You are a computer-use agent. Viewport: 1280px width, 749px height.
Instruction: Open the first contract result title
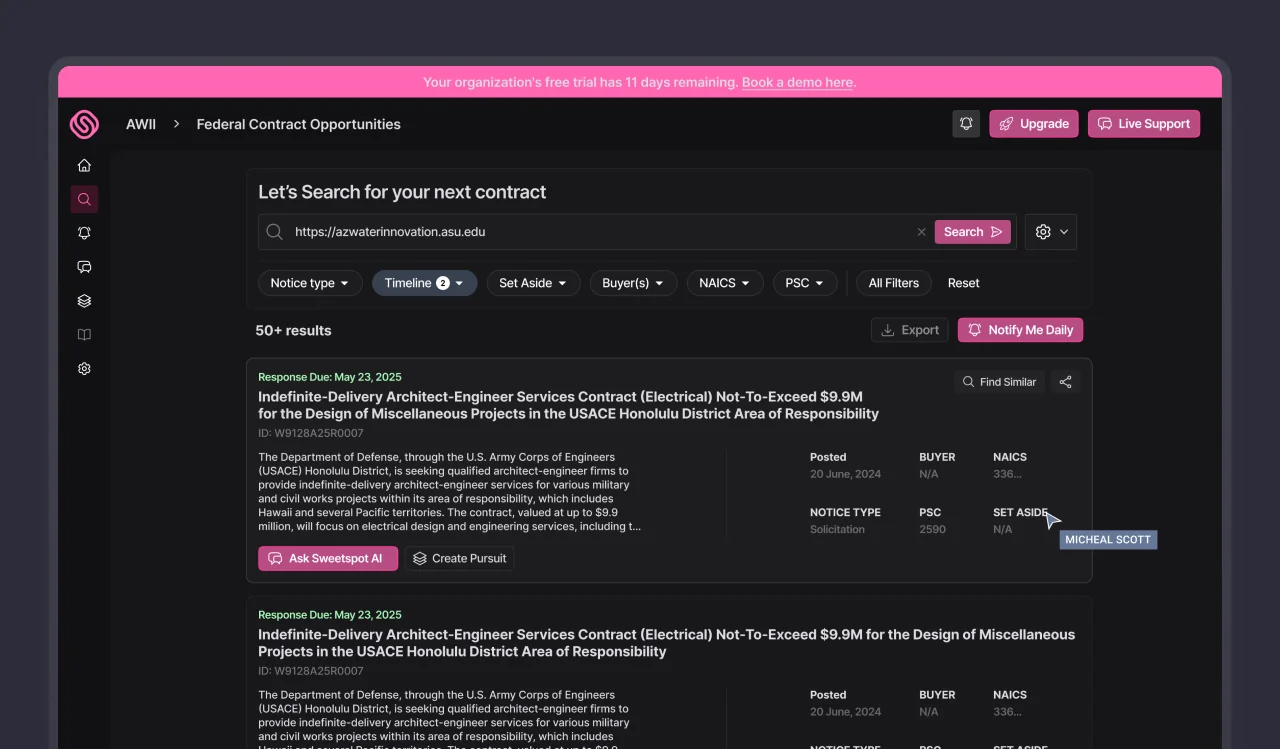(x=568, y=405)
